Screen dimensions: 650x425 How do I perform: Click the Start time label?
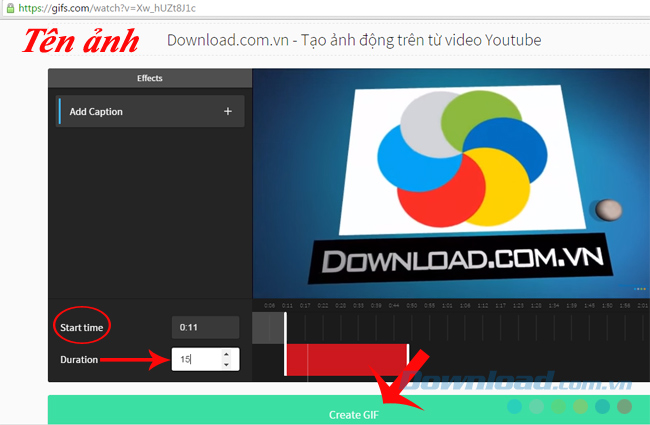click(x=81, y=328)
